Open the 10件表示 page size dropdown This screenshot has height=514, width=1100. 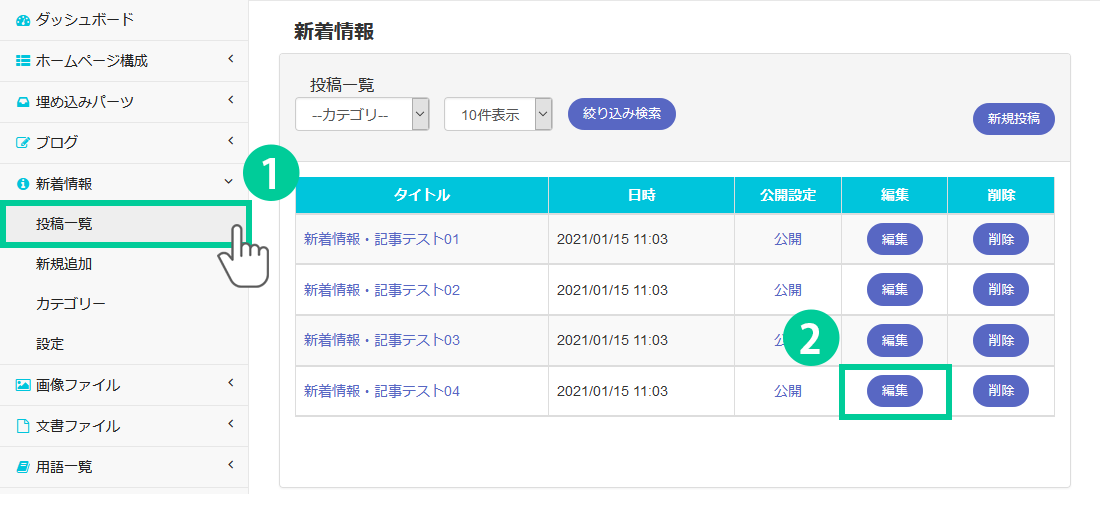(x=498, y=114)
